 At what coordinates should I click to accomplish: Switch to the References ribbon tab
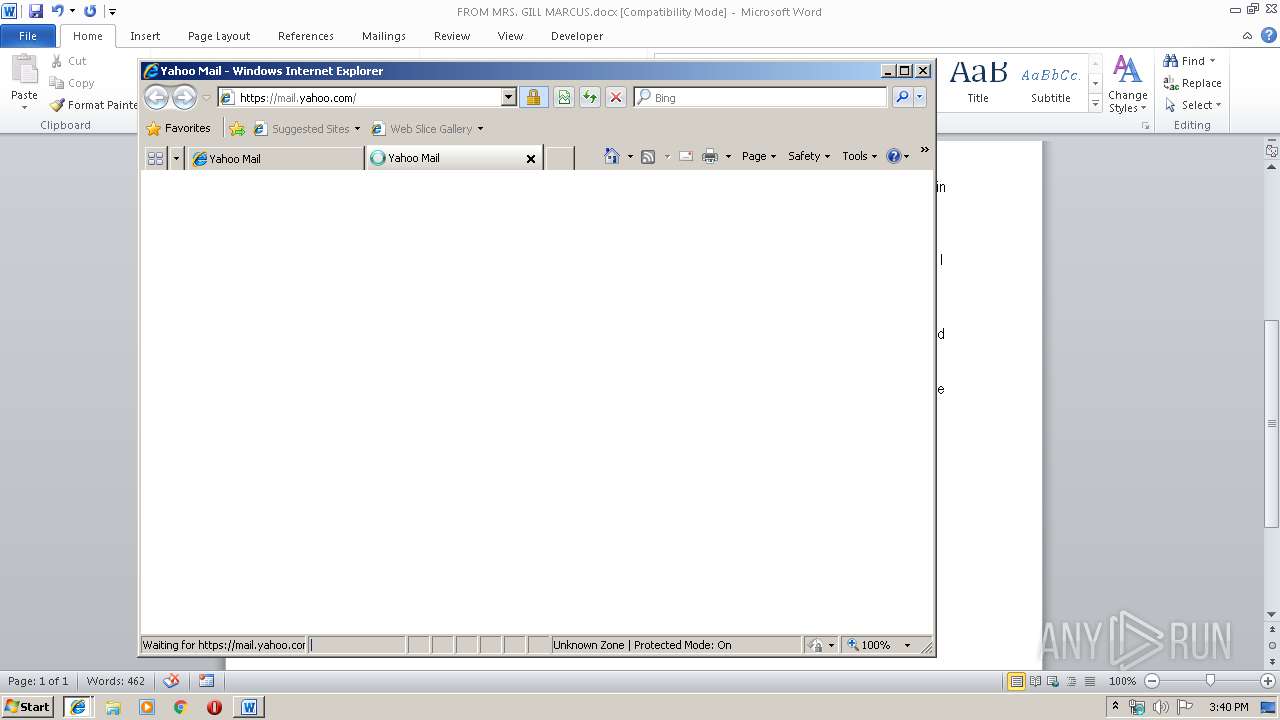coord(306,36)
